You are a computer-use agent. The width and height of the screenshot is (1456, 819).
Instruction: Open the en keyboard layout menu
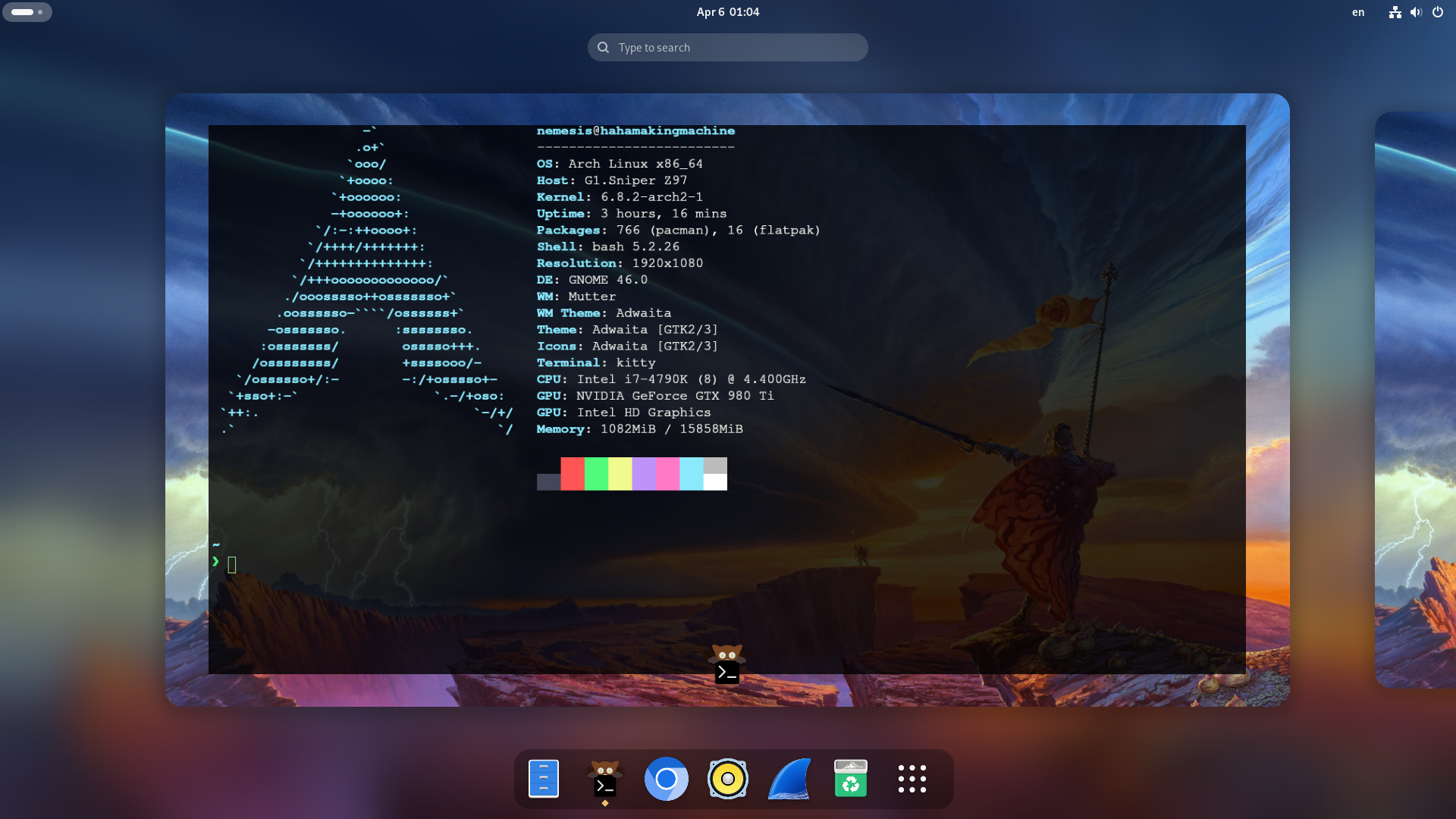tap(1358, 12)
